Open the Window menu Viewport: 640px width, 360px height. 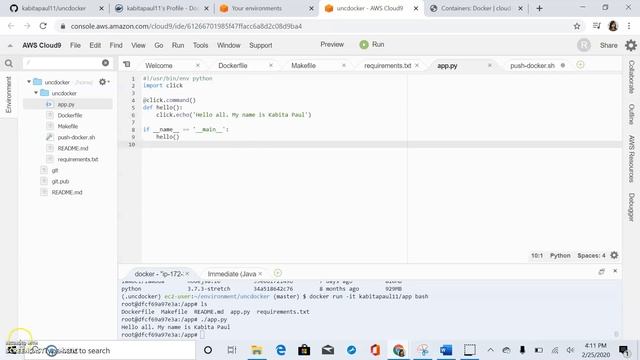tap(229, 45)
